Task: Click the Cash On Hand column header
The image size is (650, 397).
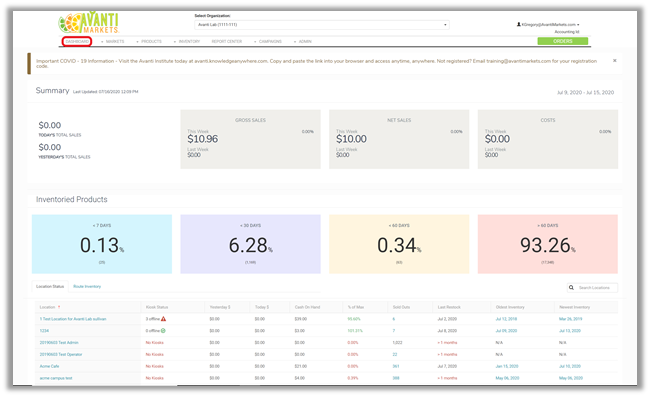Action: coord(308,307)
